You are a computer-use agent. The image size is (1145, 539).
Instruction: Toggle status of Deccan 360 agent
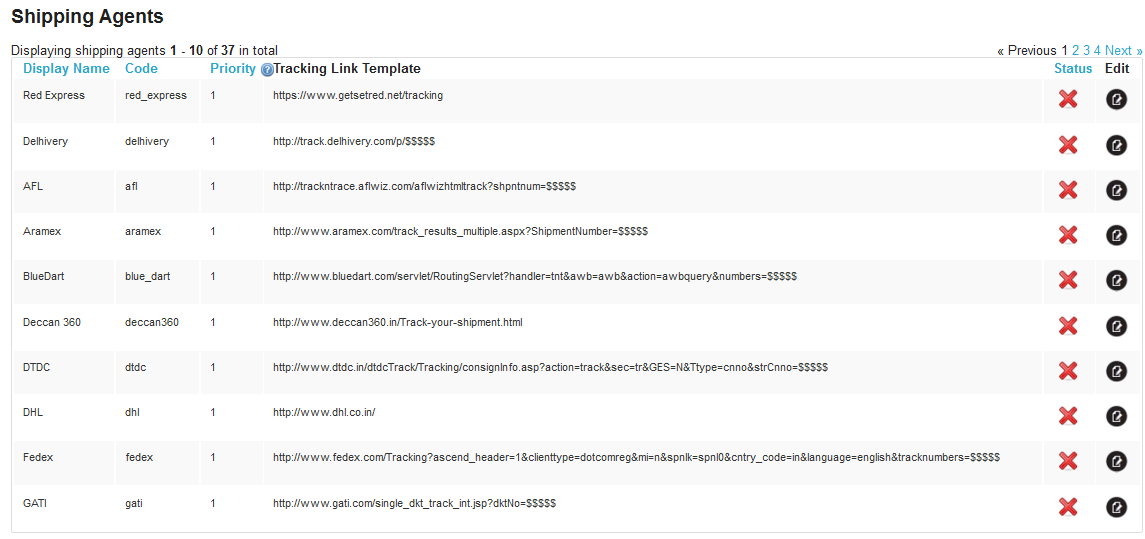[1068, 326]
